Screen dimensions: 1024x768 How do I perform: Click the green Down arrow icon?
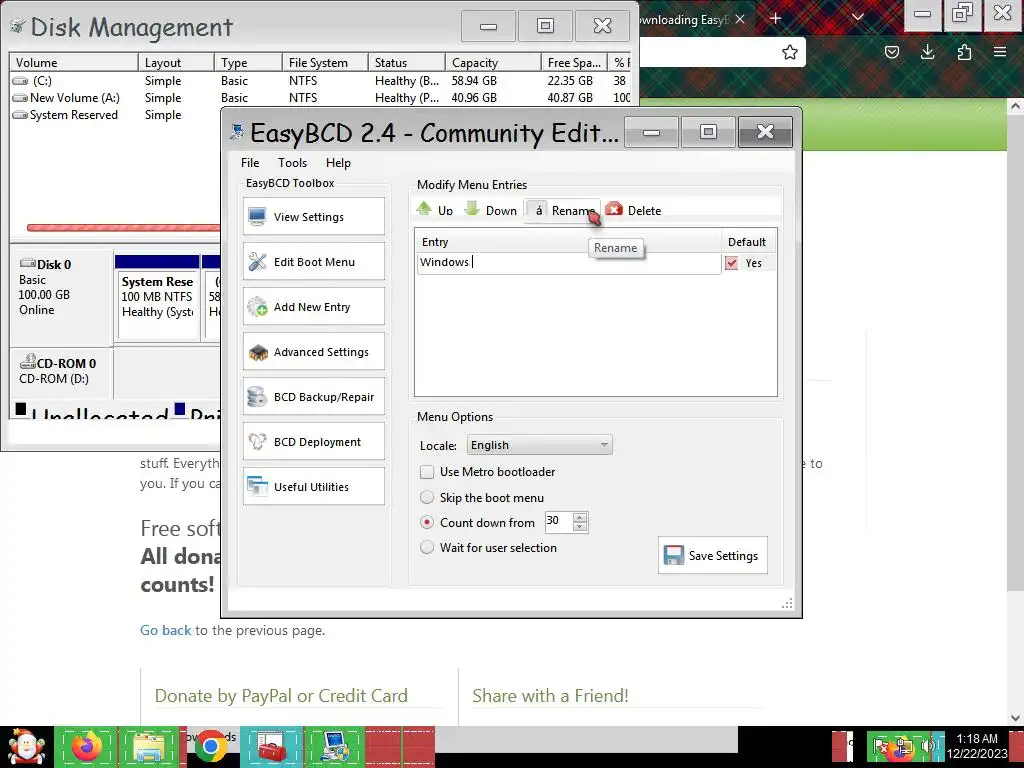click(472, 209)
